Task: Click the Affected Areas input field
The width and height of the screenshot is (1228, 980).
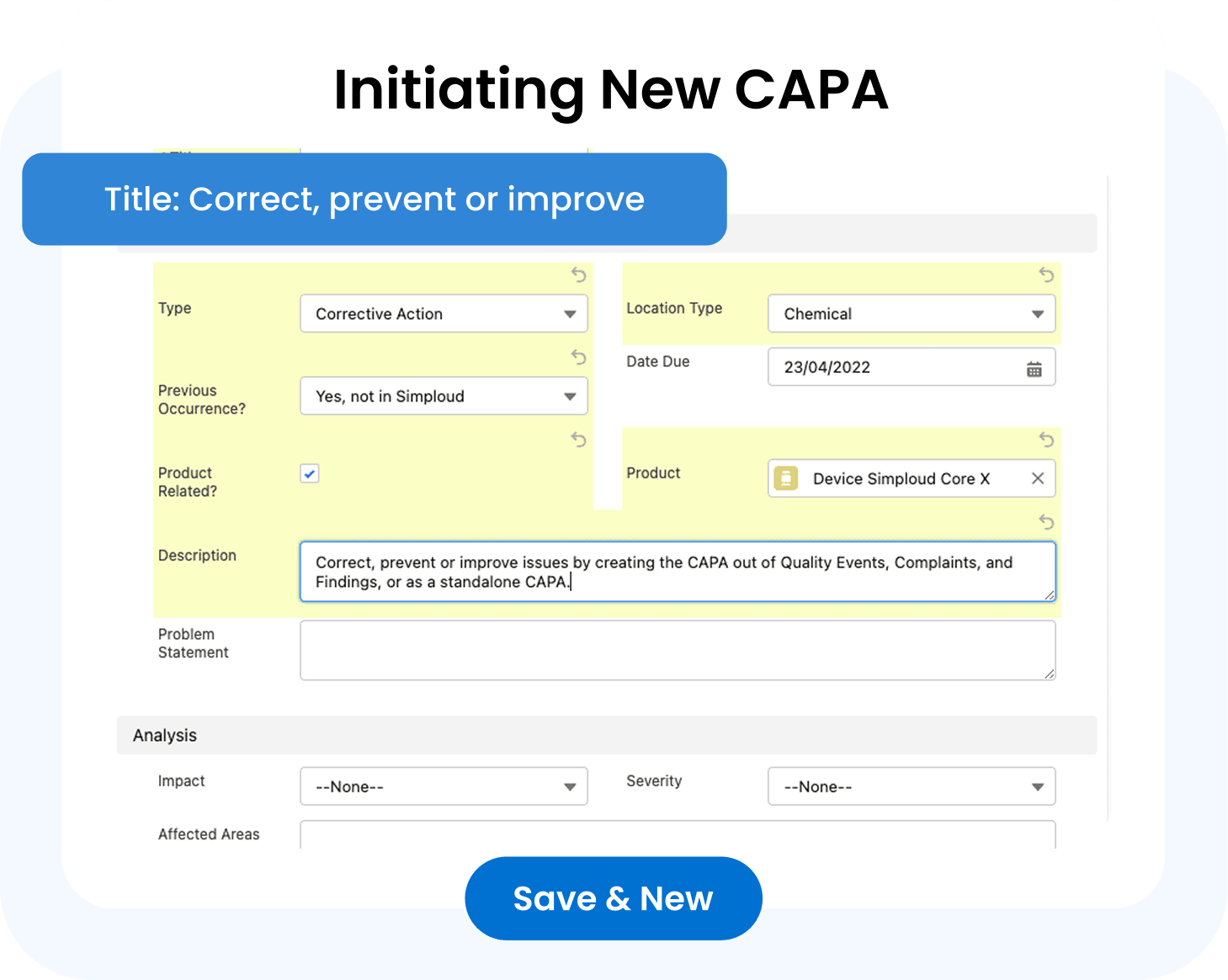Action: 678,835
